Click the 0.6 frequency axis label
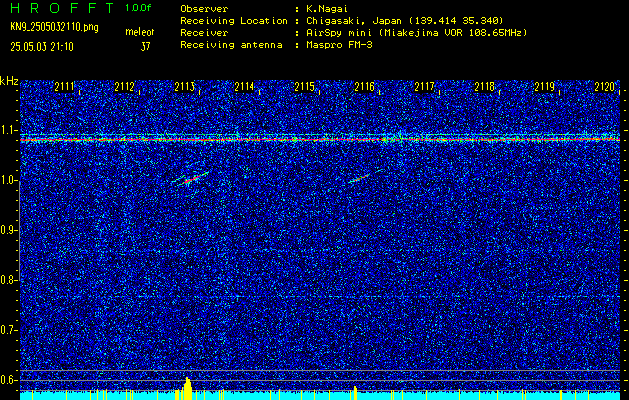 pos(8,380)
